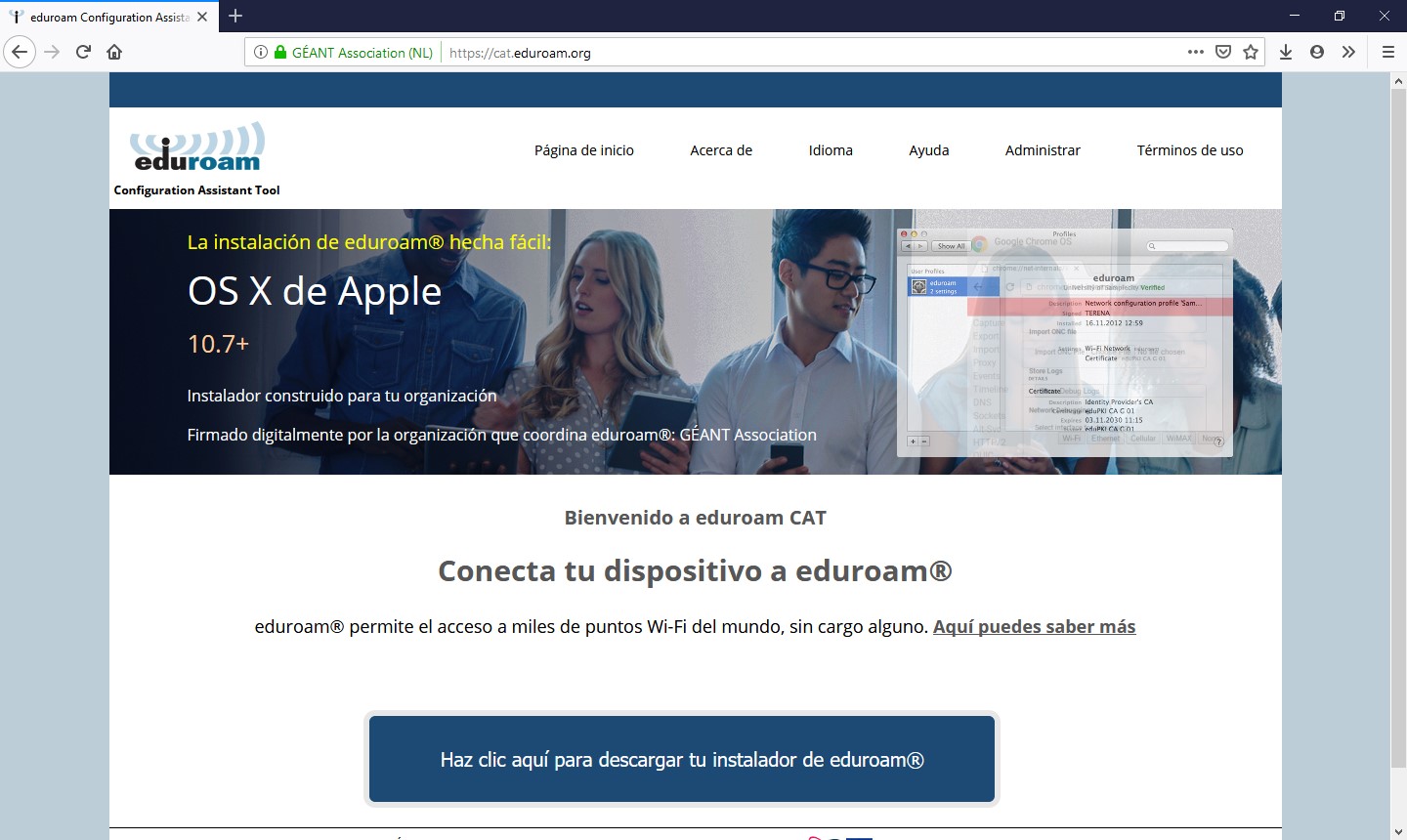Click the scrollbar down arrow
This screenshot has width=1407, height=840.
click(x=1398, y=831)
